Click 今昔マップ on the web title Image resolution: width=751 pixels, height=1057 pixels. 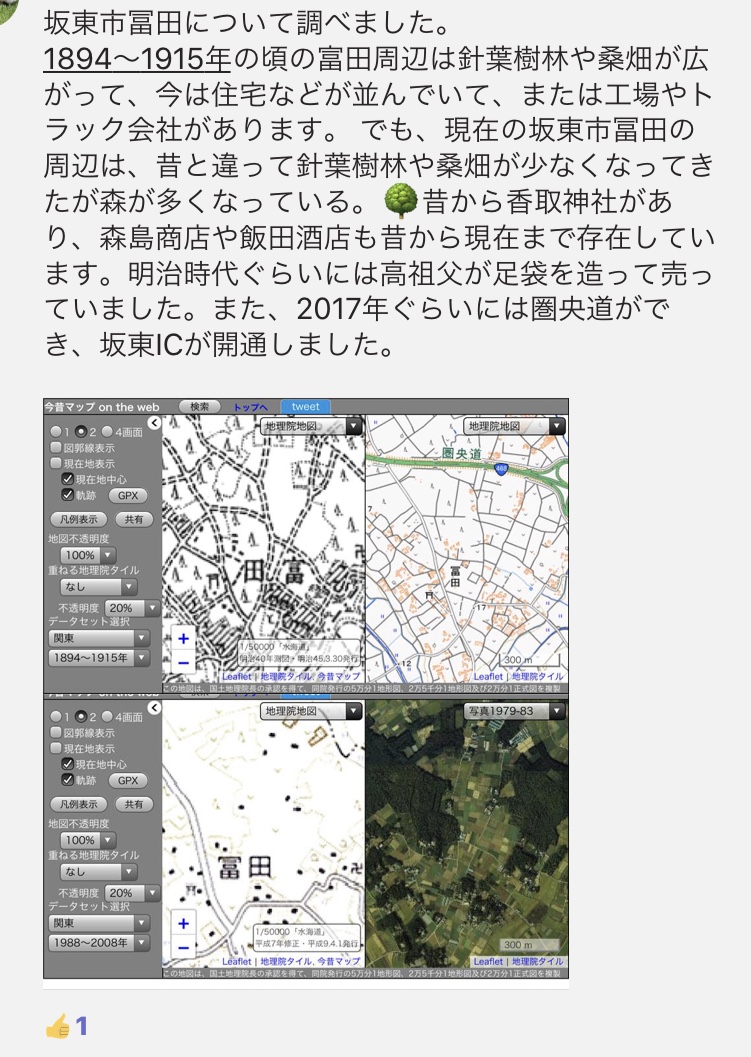(x=102, y=407)
